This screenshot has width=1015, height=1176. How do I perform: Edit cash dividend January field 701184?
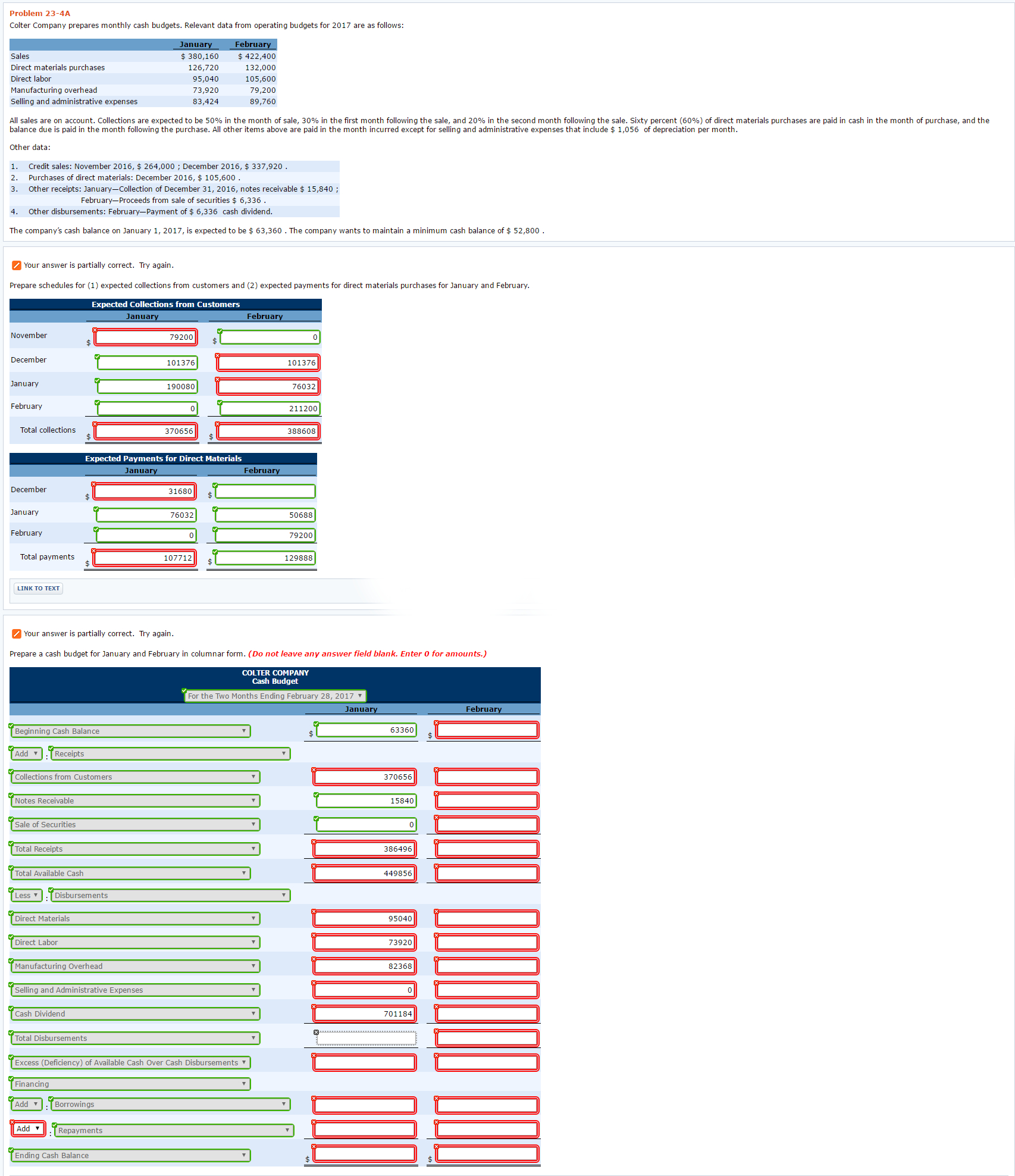(x=365, y=1014)
